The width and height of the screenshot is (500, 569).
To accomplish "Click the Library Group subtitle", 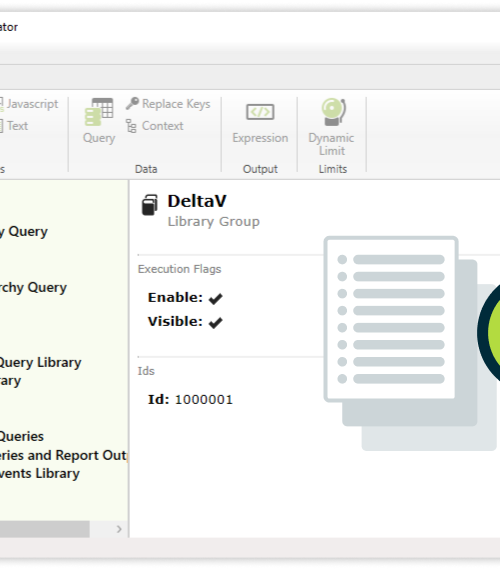I will (214, 221).
